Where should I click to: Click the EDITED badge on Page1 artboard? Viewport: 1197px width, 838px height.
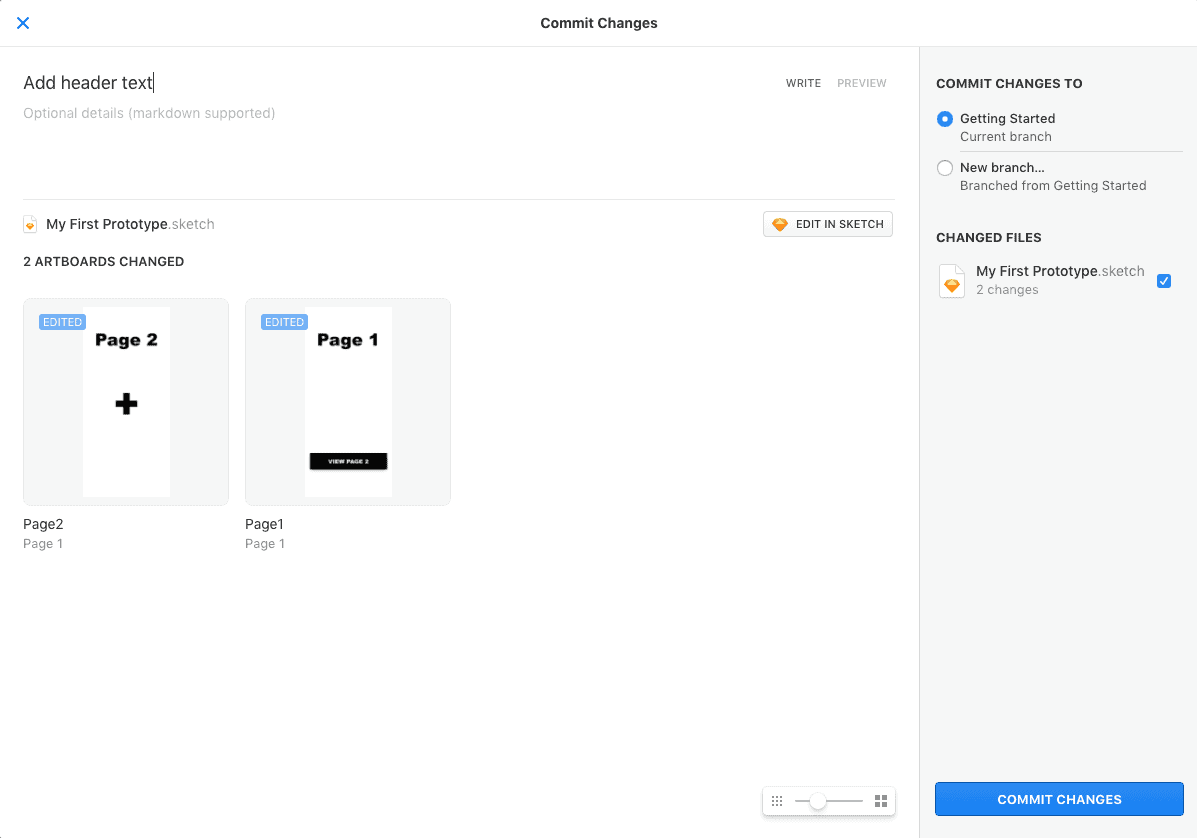(x=284, y=321)
